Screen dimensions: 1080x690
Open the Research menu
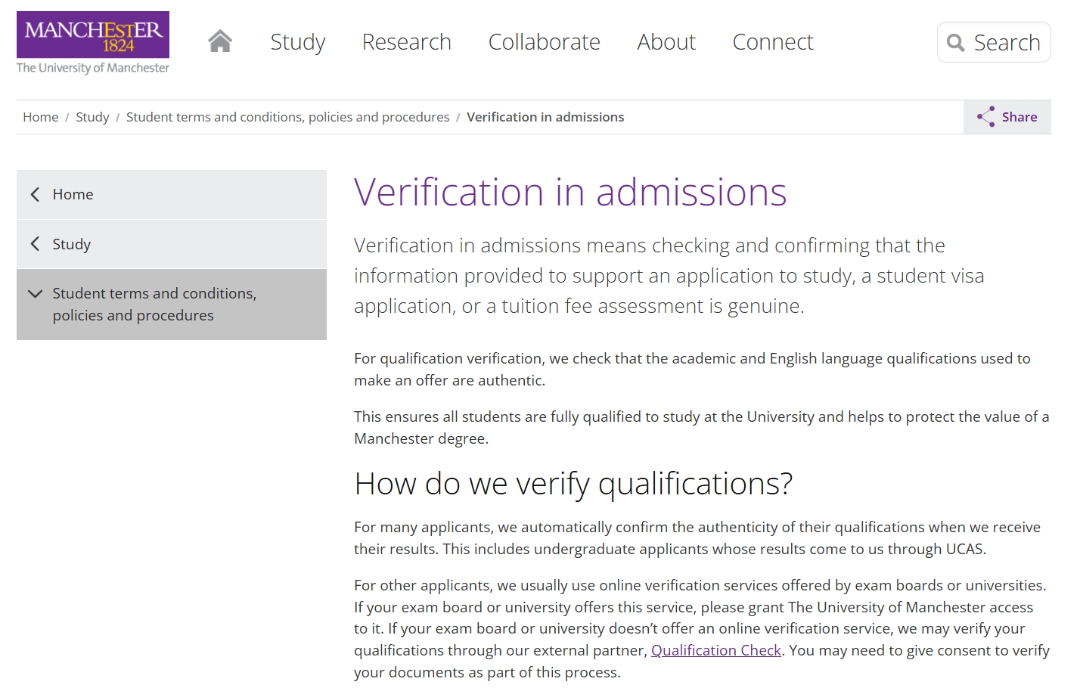[406, 42]
